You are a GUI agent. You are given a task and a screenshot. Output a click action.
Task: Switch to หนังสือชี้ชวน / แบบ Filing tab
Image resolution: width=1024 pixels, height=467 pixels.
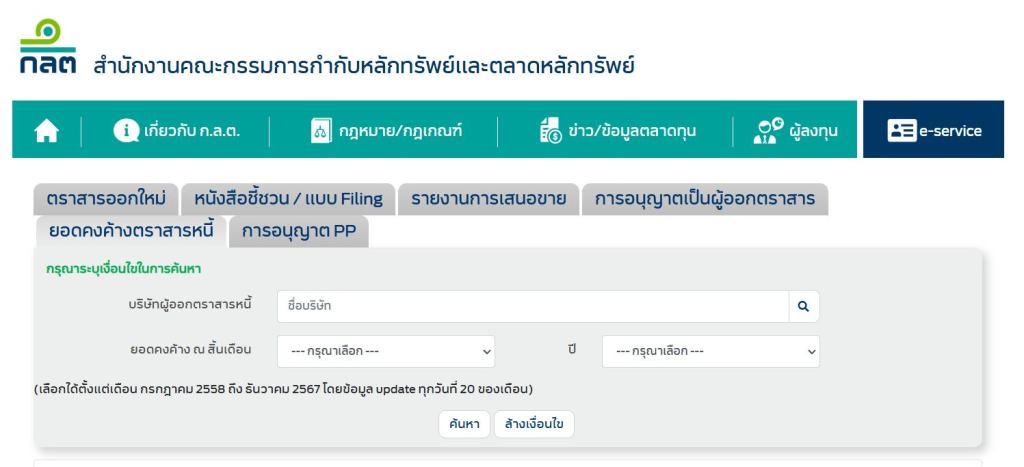[x=287, y=199]
